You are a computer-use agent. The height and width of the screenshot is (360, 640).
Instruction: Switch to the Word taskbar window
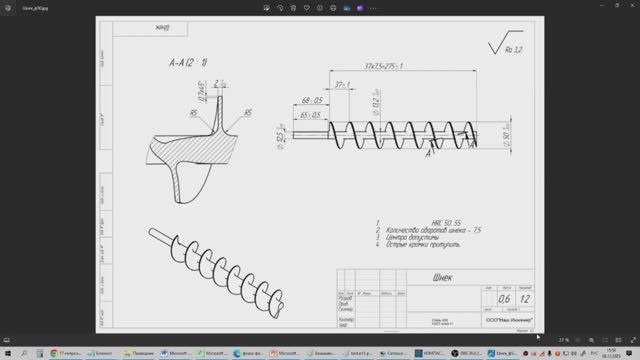[x=175, y=353]
